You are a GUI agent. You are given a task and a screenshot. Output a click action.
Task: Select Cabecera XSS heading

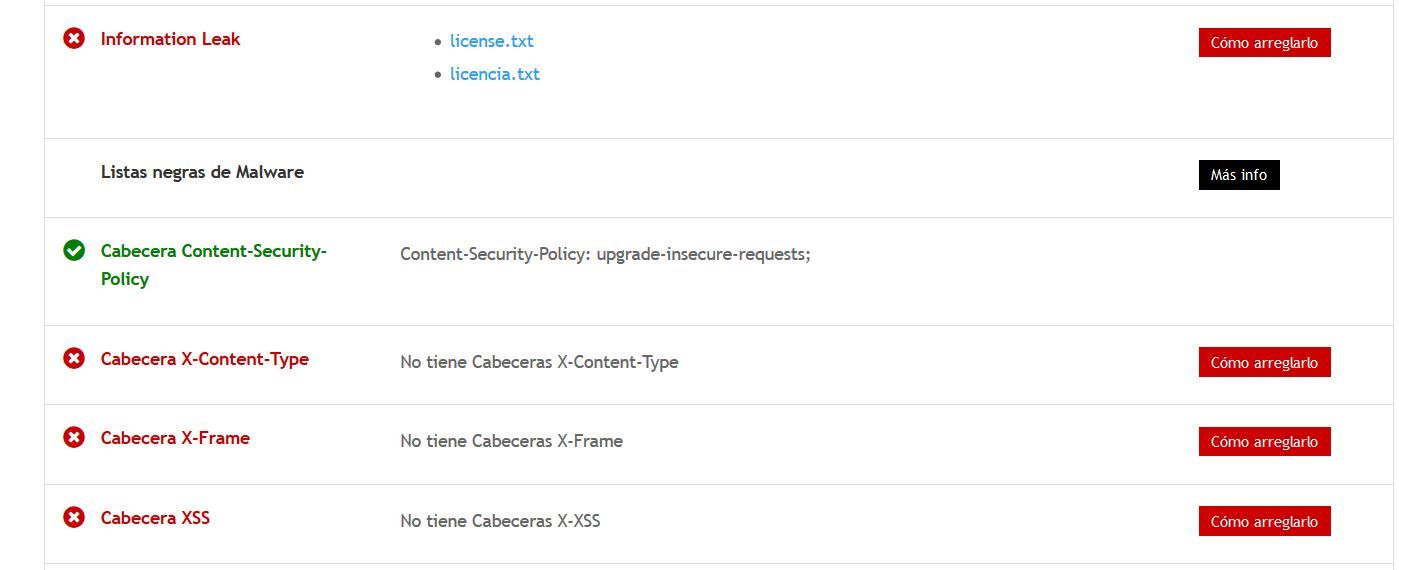pyautogui.click(x=155, y=518)
